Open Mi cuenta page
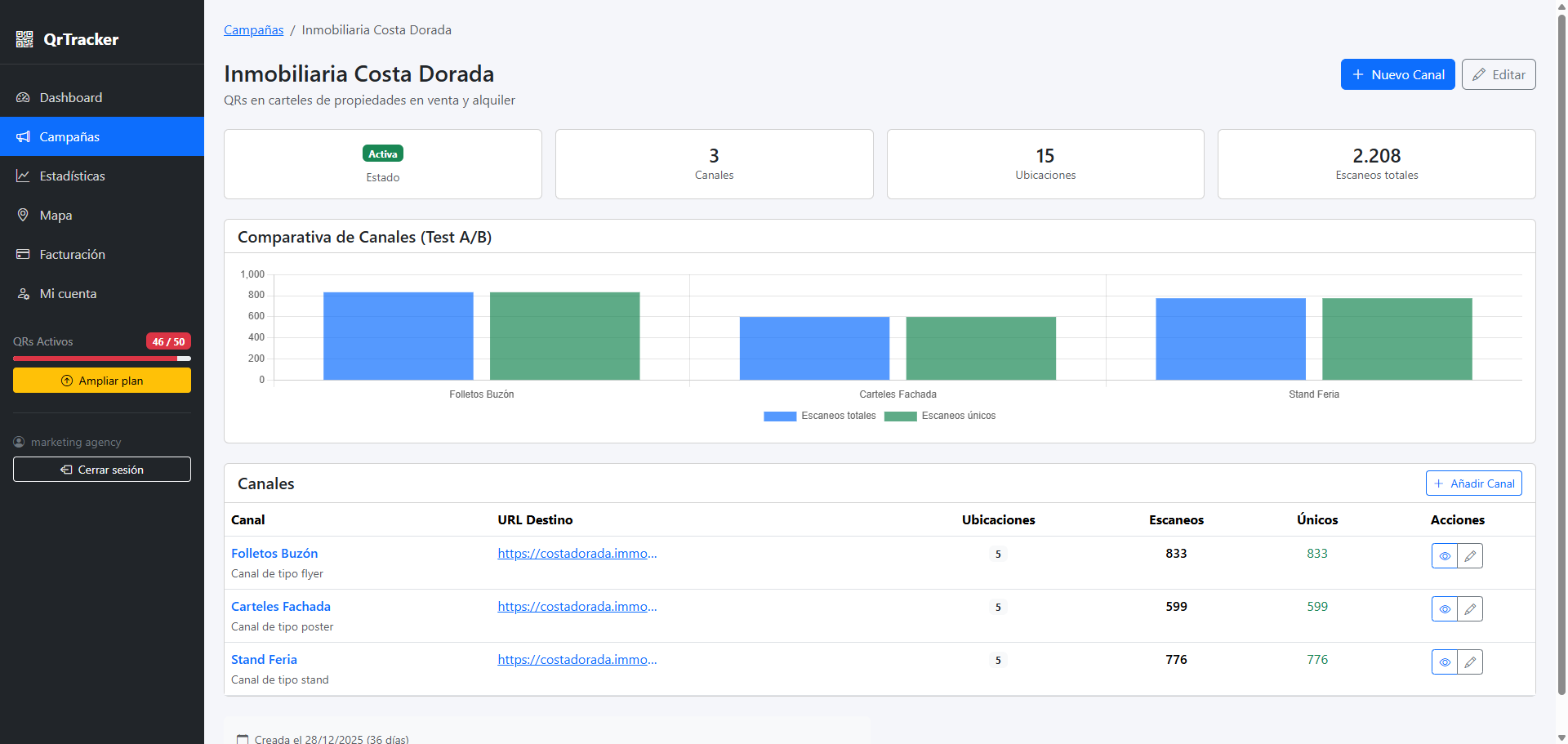This screenshot has height=744, width=1568. click(x=68, y=294)
